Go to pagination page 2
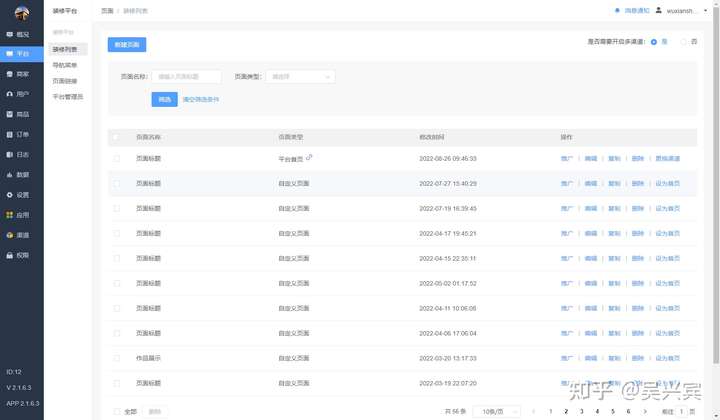 pyautogui.click(x=566, y=411)
